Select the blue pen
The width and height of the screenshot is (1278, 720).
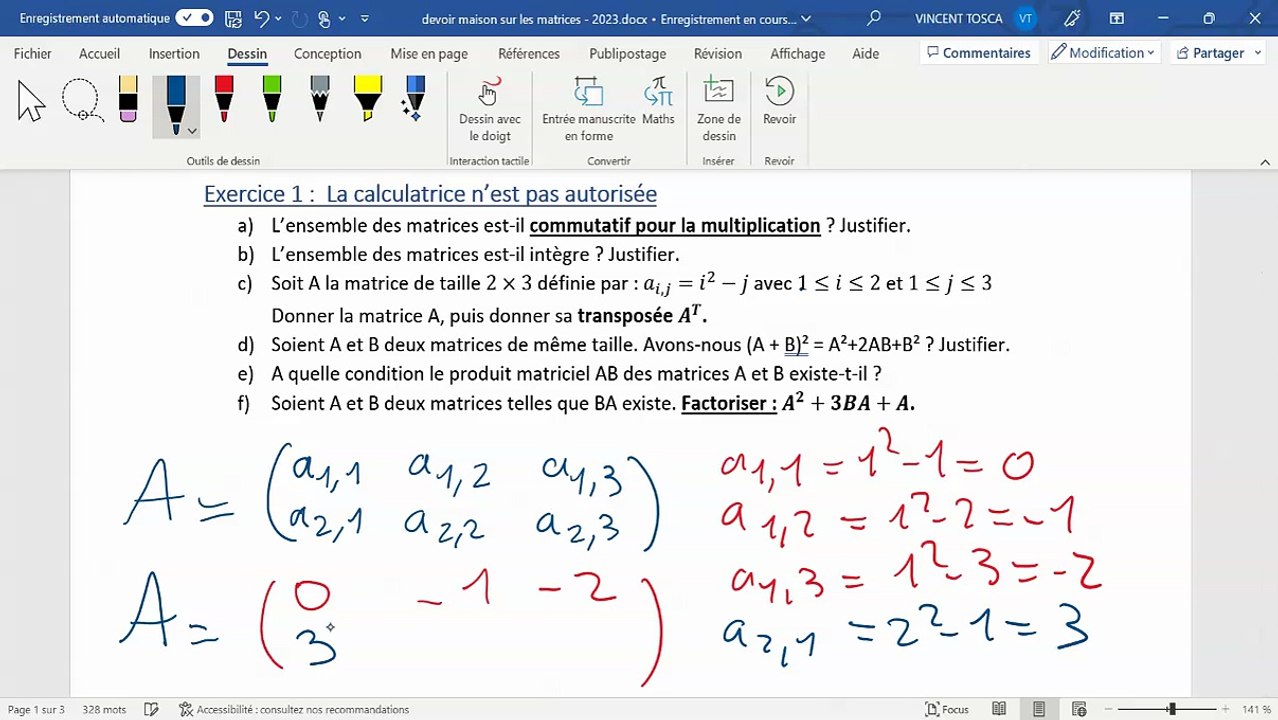[176, 103]
